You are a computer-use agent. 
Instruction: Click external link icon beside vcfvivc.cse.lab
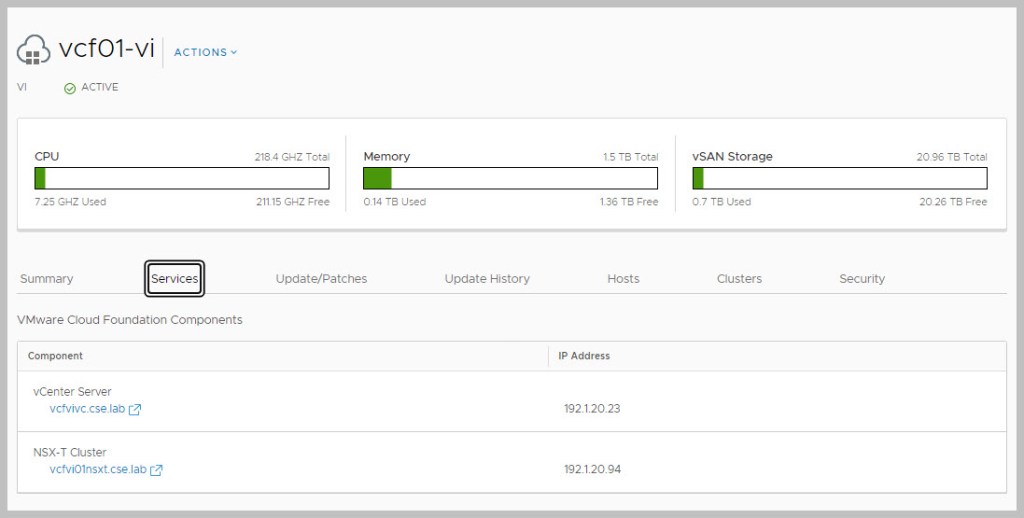pos(135,409)
